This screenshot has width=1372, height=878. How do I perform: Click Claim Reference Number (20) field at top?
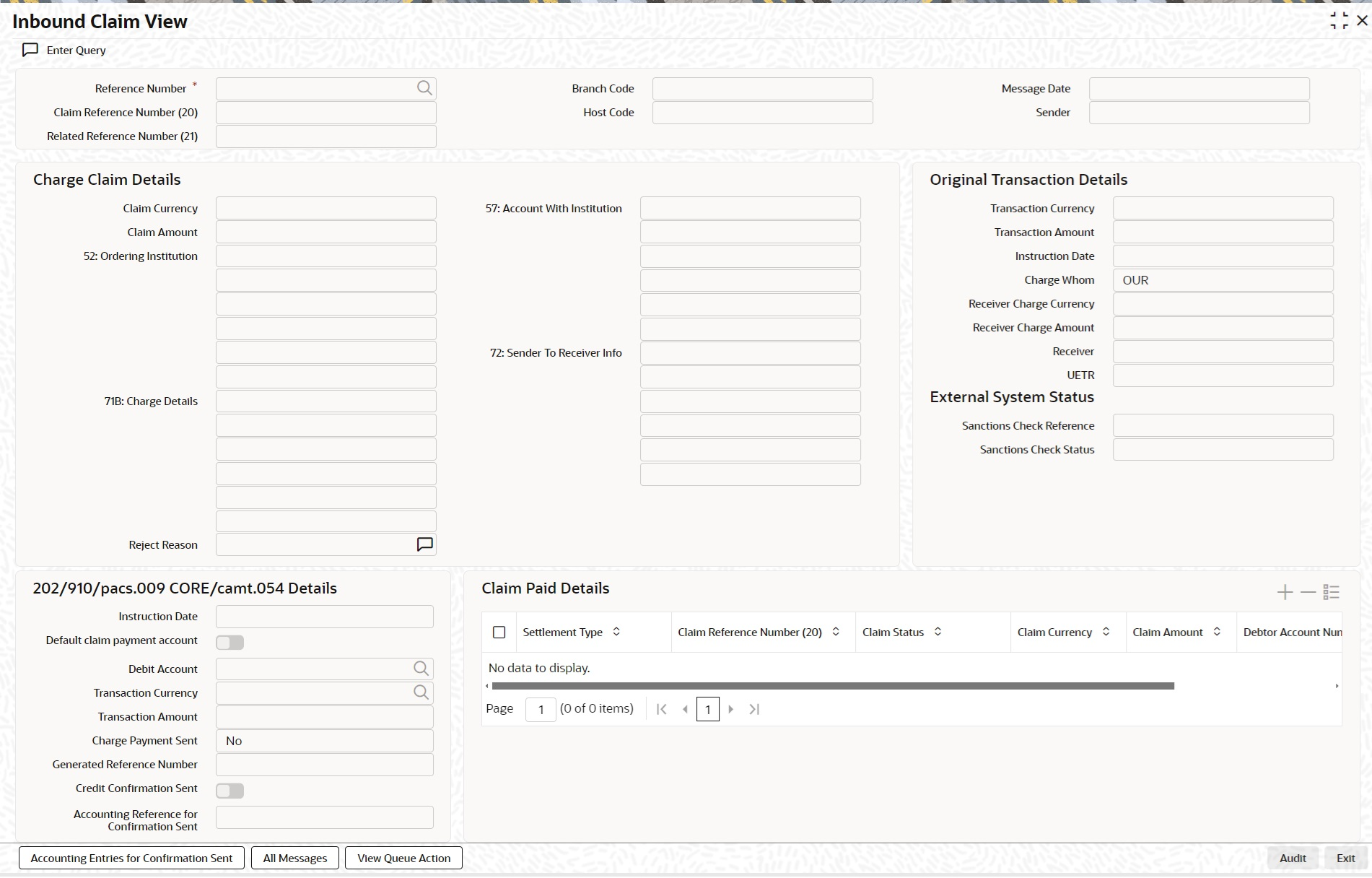pyautogui.click(x=326, y=112)
